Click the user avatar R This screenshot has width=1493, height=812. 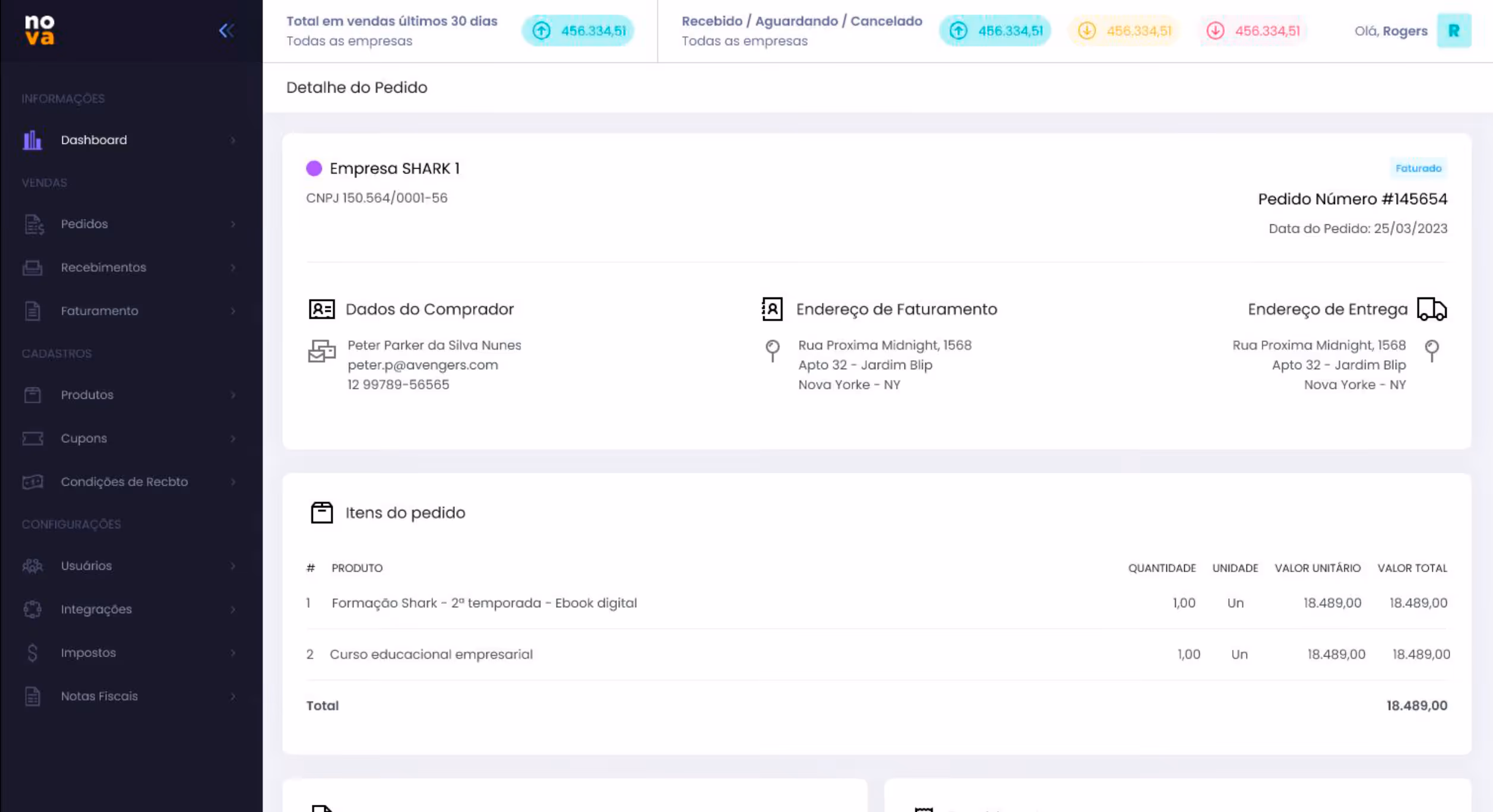click(x=1453, y=31)
